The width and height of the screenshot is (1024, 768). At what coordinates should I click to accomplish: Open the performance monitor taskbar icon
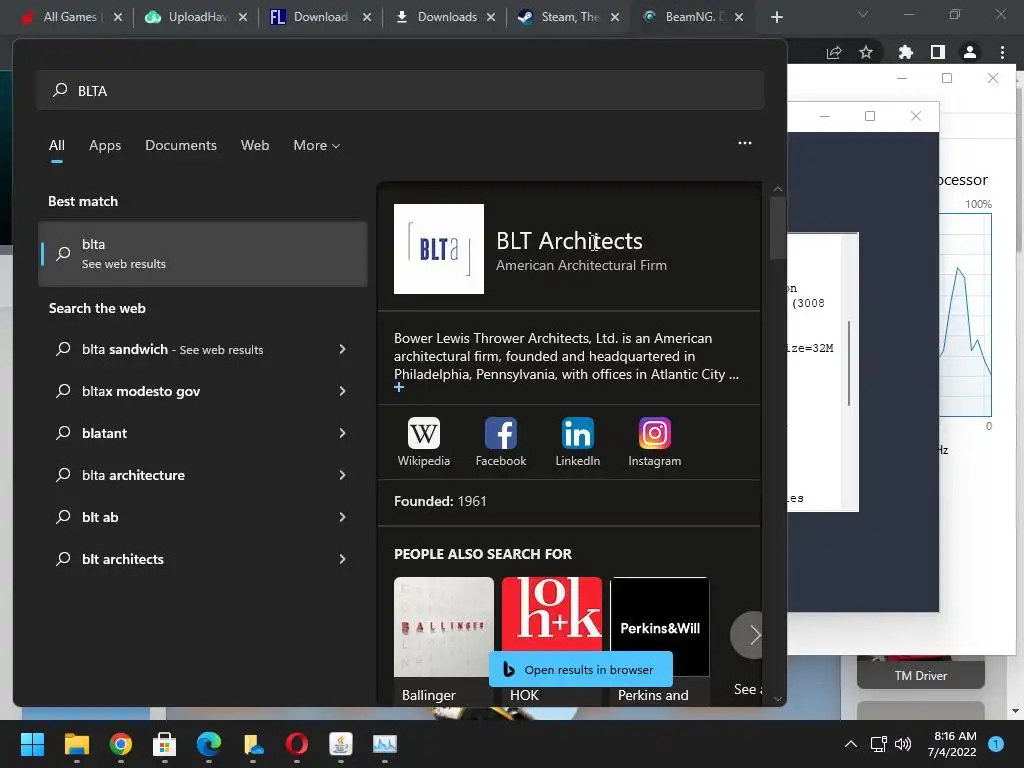coord(385,744)
